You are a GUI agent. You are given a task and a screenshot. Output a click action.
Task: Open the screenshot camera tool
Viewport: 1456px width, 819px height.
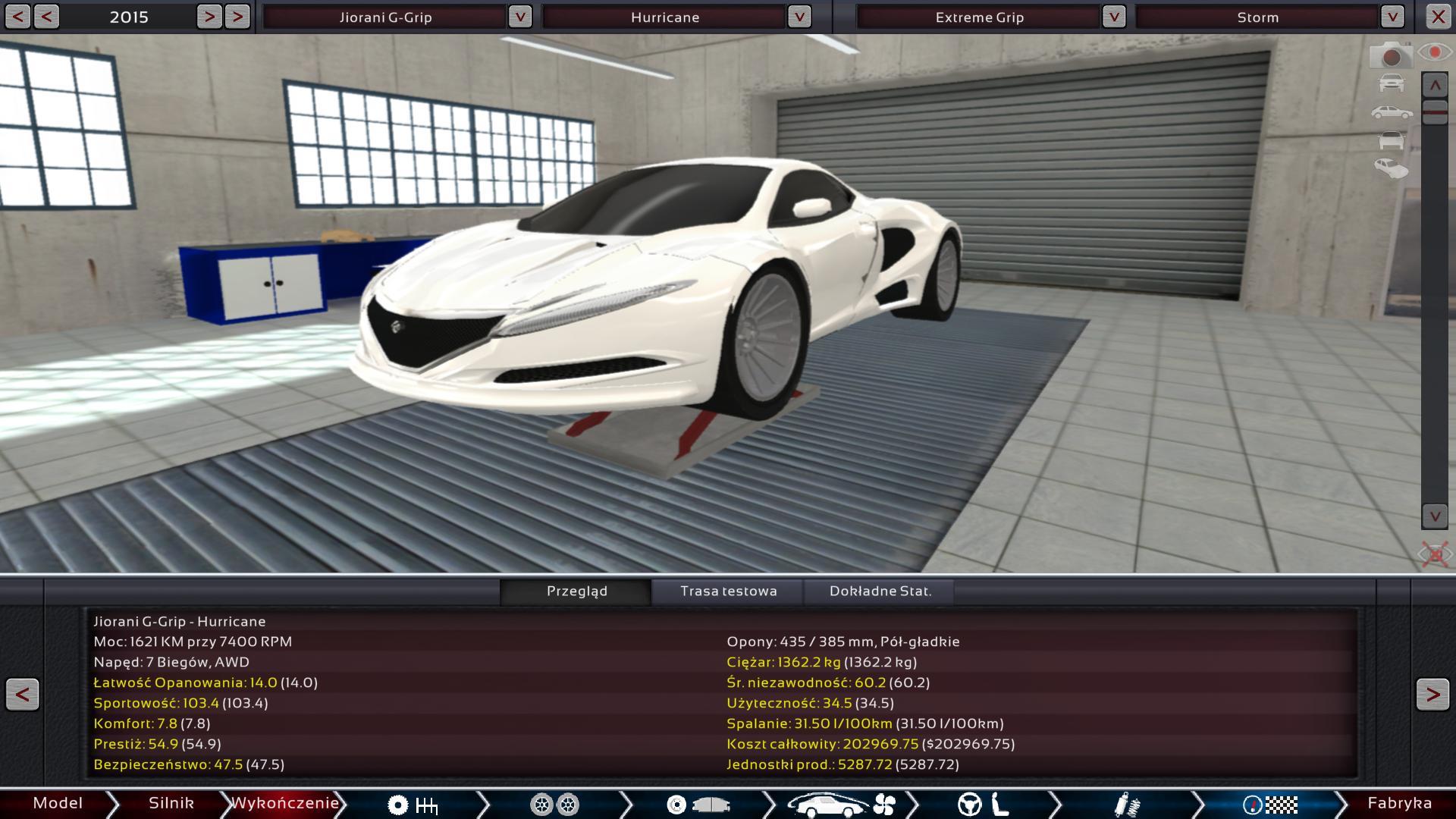[1391, 55]
